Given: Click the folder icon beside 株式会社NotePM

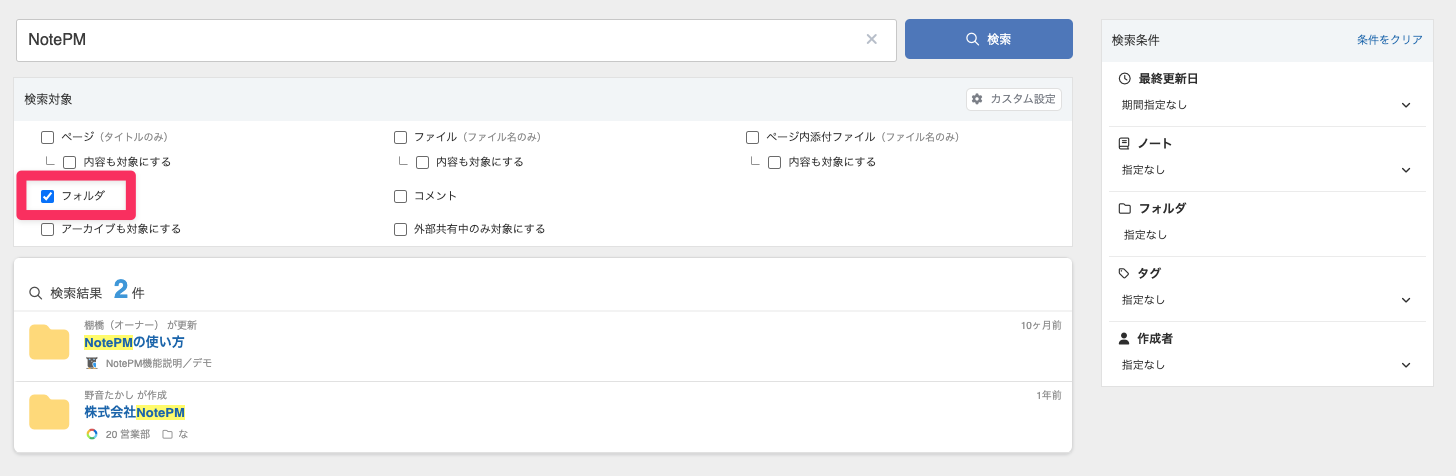Looking at the screenshot, I should (x=49, y=412).
